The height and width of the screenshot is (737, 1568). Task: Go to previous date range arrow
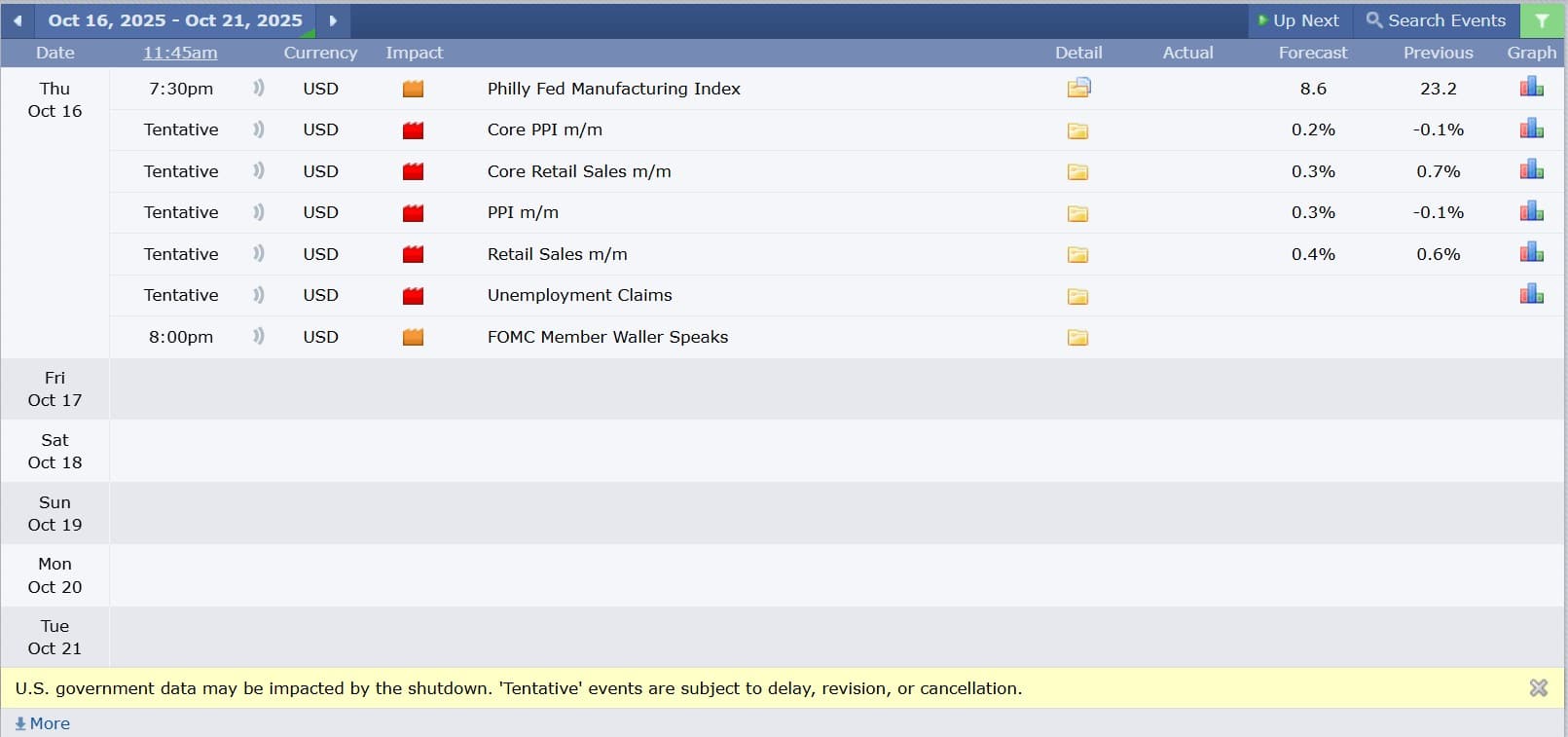pyautogui.click(x=18, y=20)
